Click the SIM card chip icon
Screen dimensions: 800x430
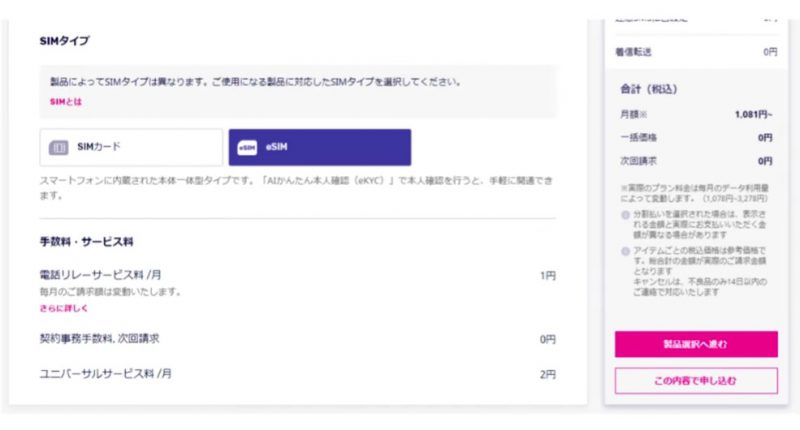pyautogui.click(x=59, y=148)
